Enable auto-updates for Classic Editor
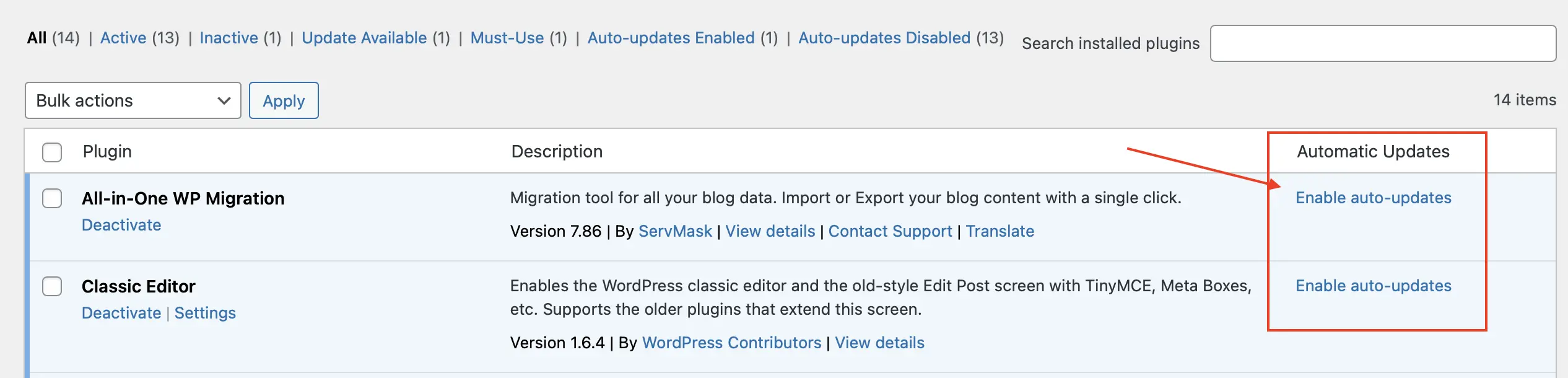 [x=1373, y=286]
